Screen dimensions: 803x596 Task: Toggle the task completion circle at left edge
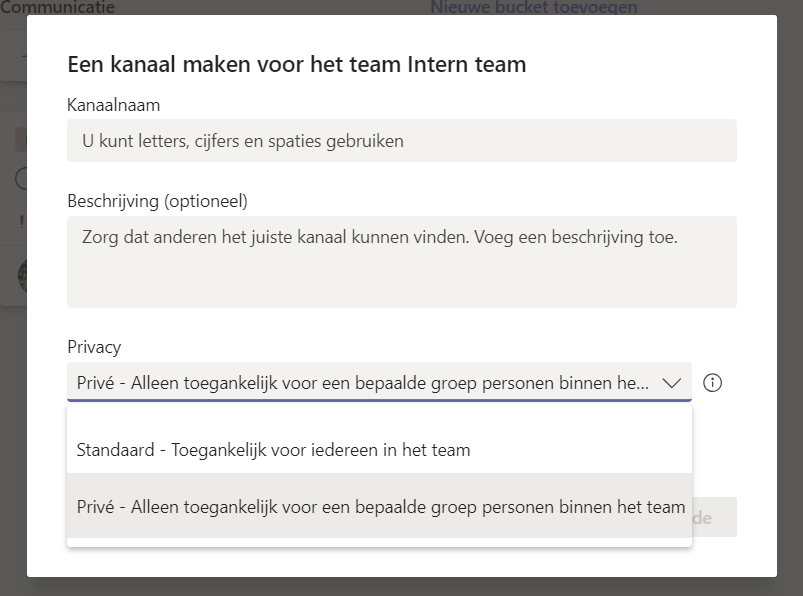pos(21,179)
